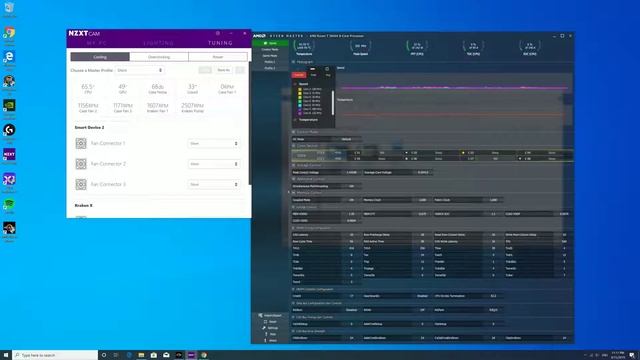Open About in Ryzen Master sidebar
640x360 pixels.
[x=270, y=340]
